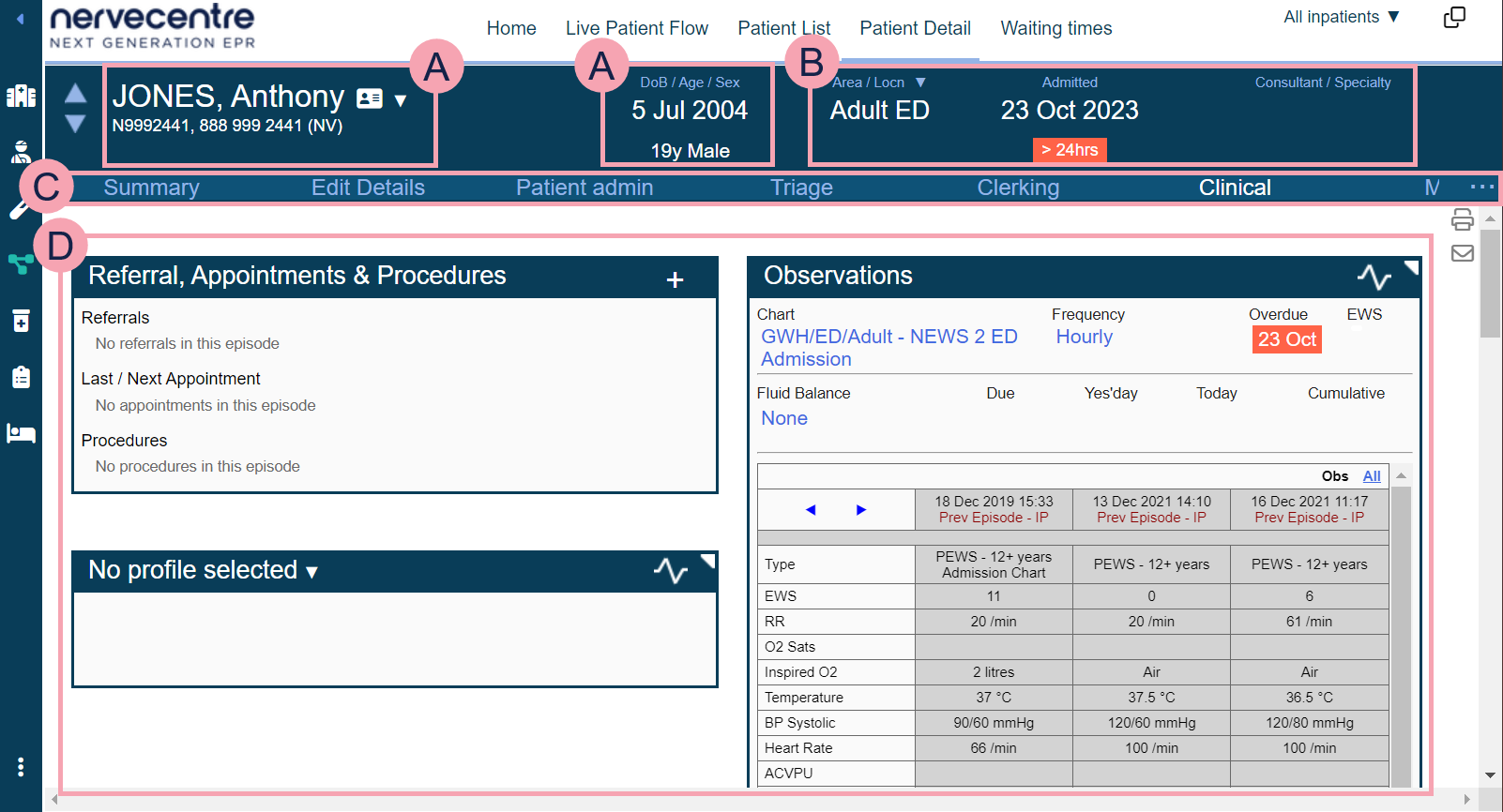
Task: Click the print icon
Action: point(1462,219)
